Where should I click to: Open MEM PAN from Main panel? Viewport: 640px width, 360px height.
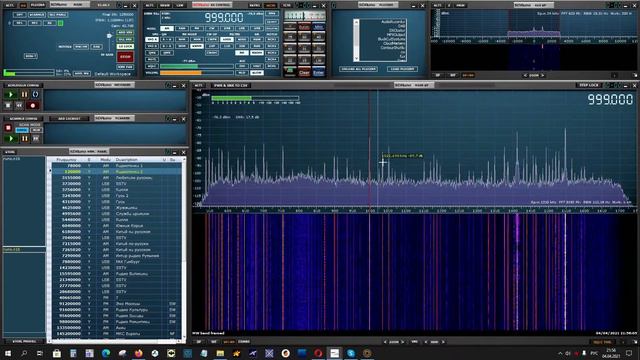tap(125, 67)
